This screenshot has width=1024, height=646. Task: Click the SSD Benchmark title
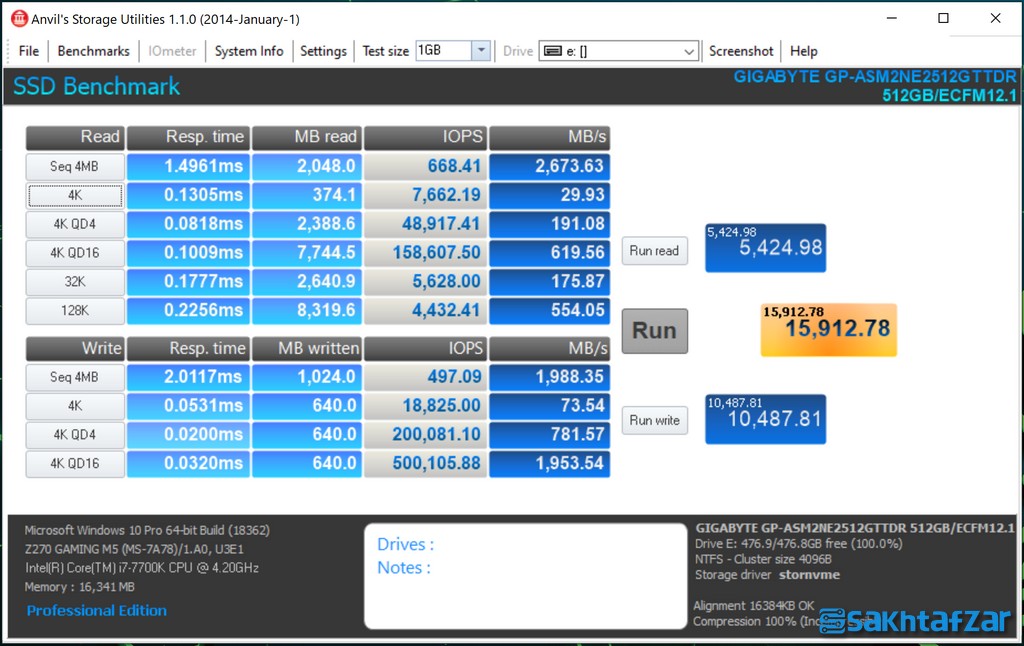click(x=97, y=87)
